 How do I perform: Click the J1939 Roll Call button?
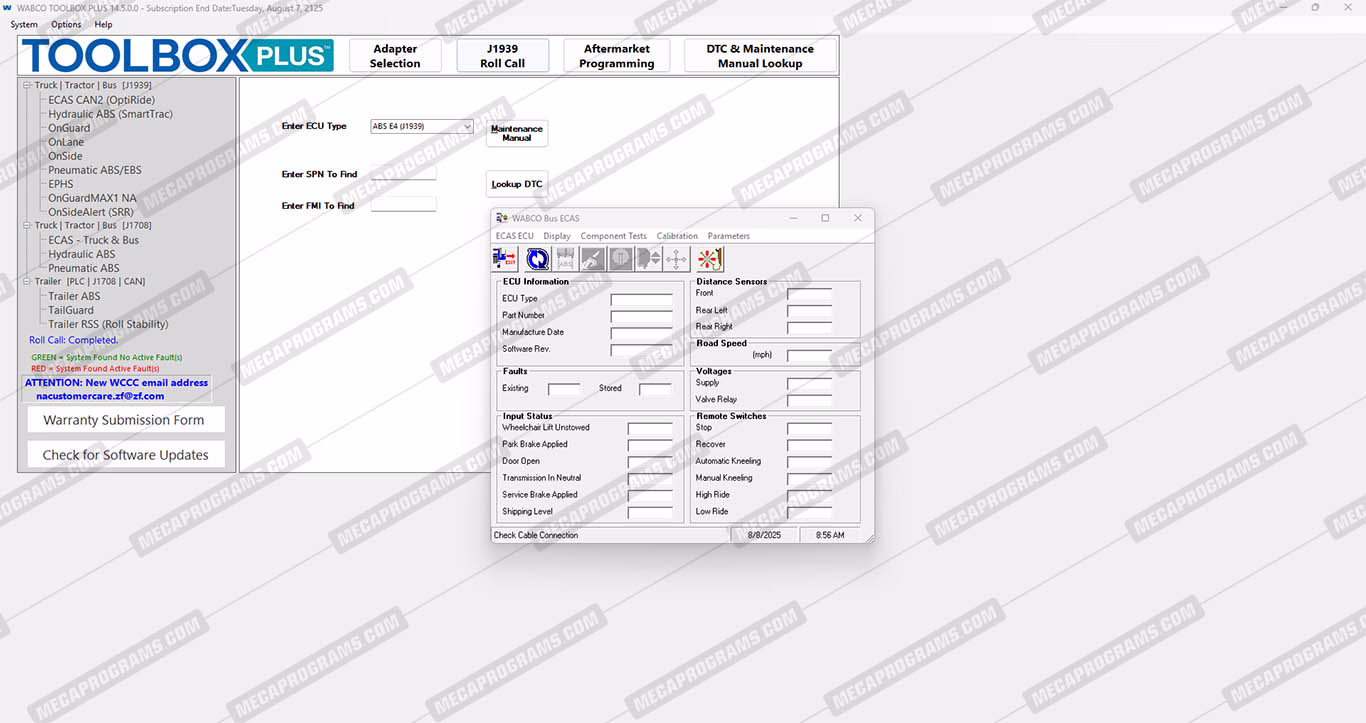[502, 56]
